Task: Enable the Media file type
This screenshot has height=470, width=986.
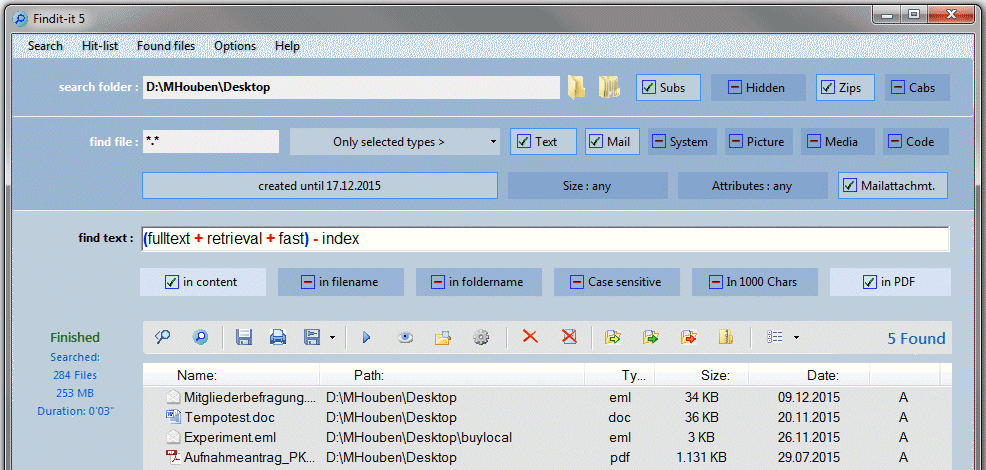Action: click(838, 142)
